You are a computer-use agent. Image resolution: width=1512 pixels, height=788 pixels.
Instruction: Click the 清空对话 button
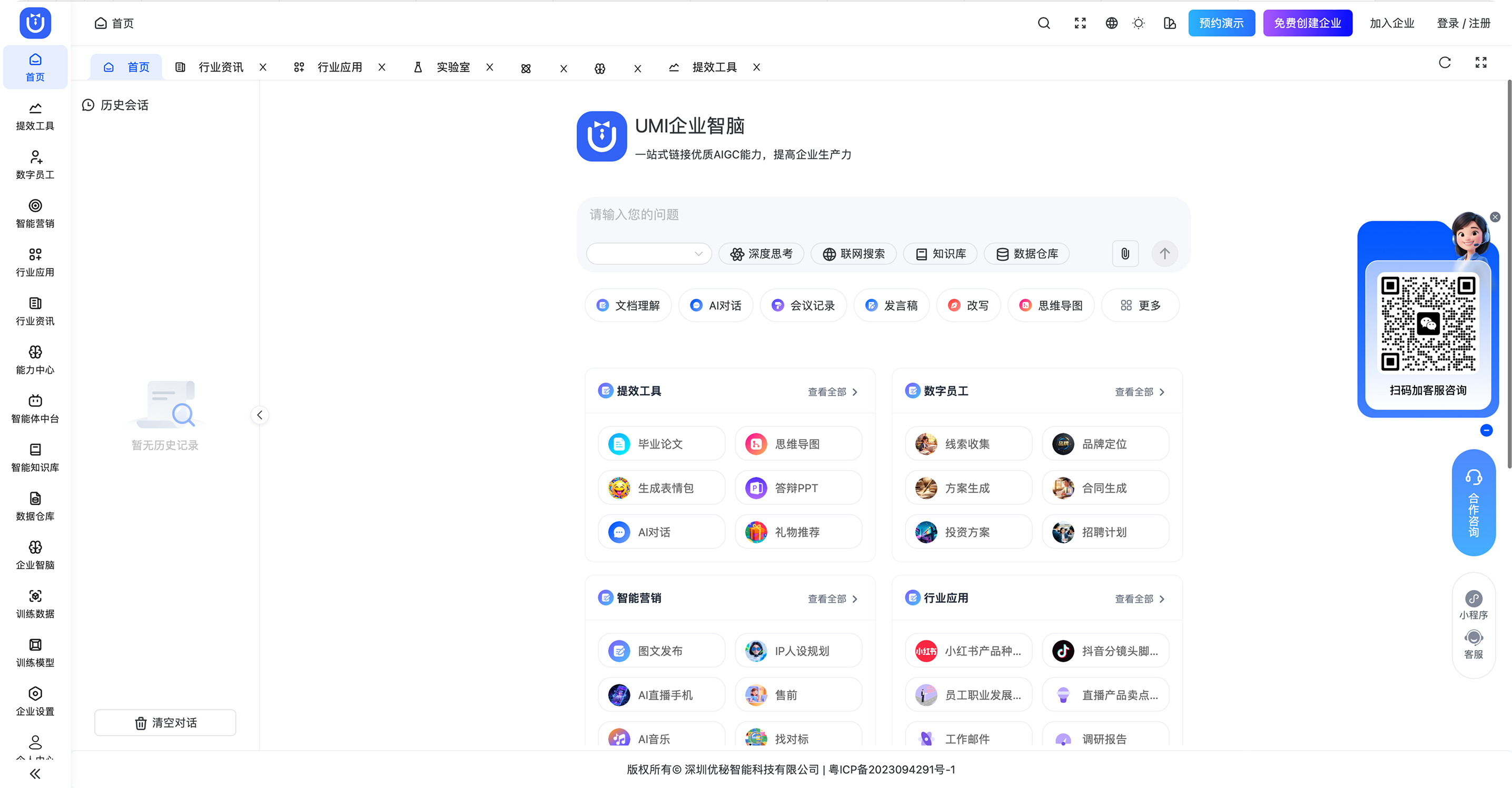(165, 723)
